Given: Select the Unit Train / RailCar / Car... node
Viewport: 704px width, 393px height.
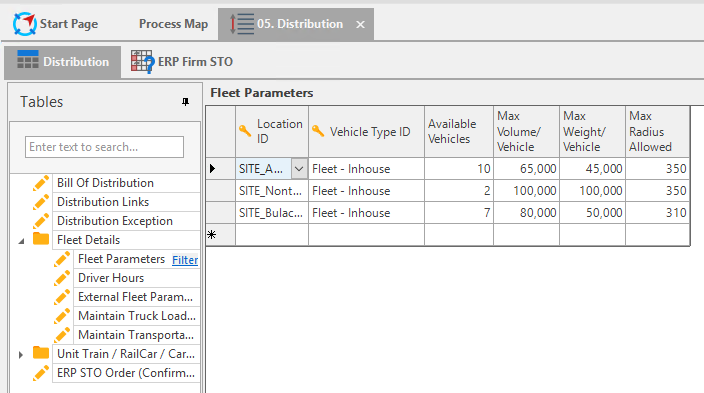Looking at the screenshot, I should click(126, 354).
